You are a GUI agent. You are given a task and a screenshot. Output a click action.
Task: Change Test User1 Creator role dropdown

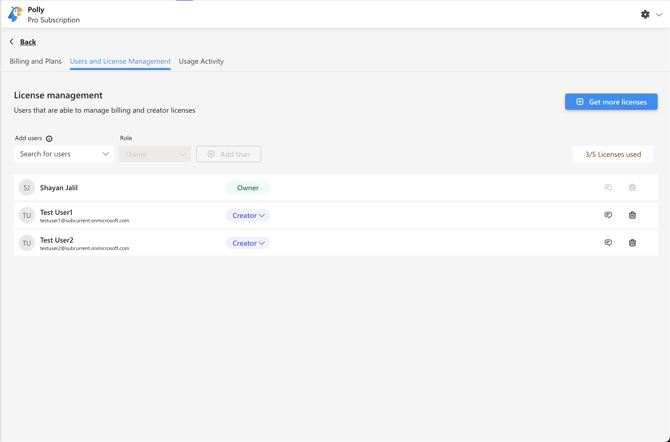tap(248, 215)
